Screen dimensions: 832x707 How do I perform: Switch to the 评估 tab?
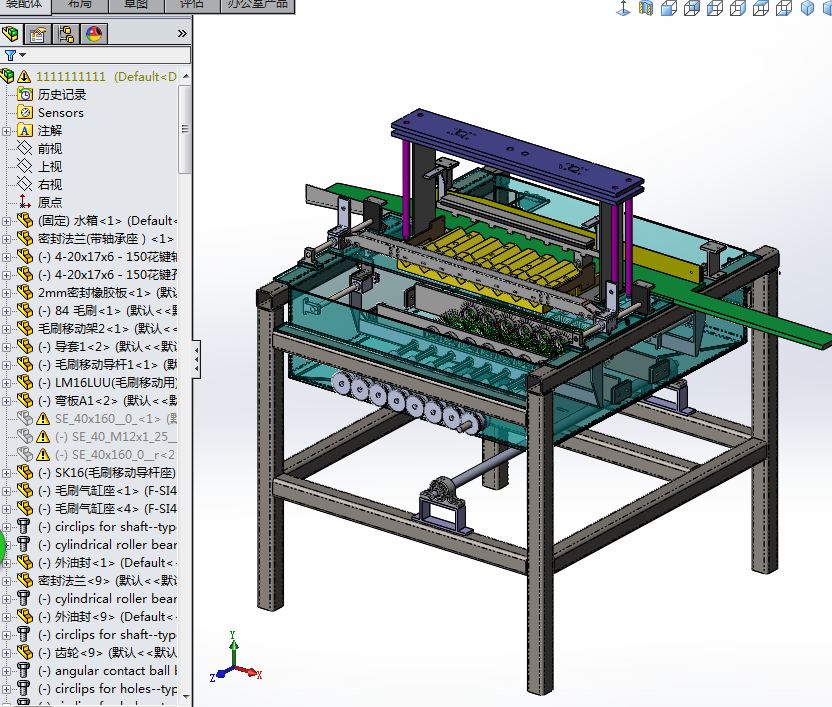pos(192,5)
